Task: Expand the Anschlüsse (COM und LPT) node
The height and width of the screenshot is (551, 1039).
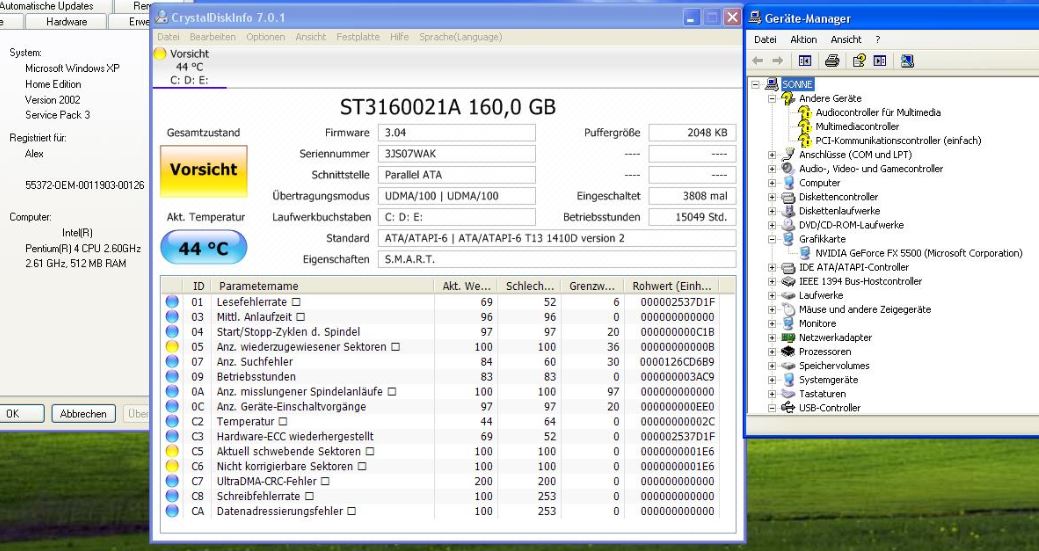Action: [x=772, y=155]
